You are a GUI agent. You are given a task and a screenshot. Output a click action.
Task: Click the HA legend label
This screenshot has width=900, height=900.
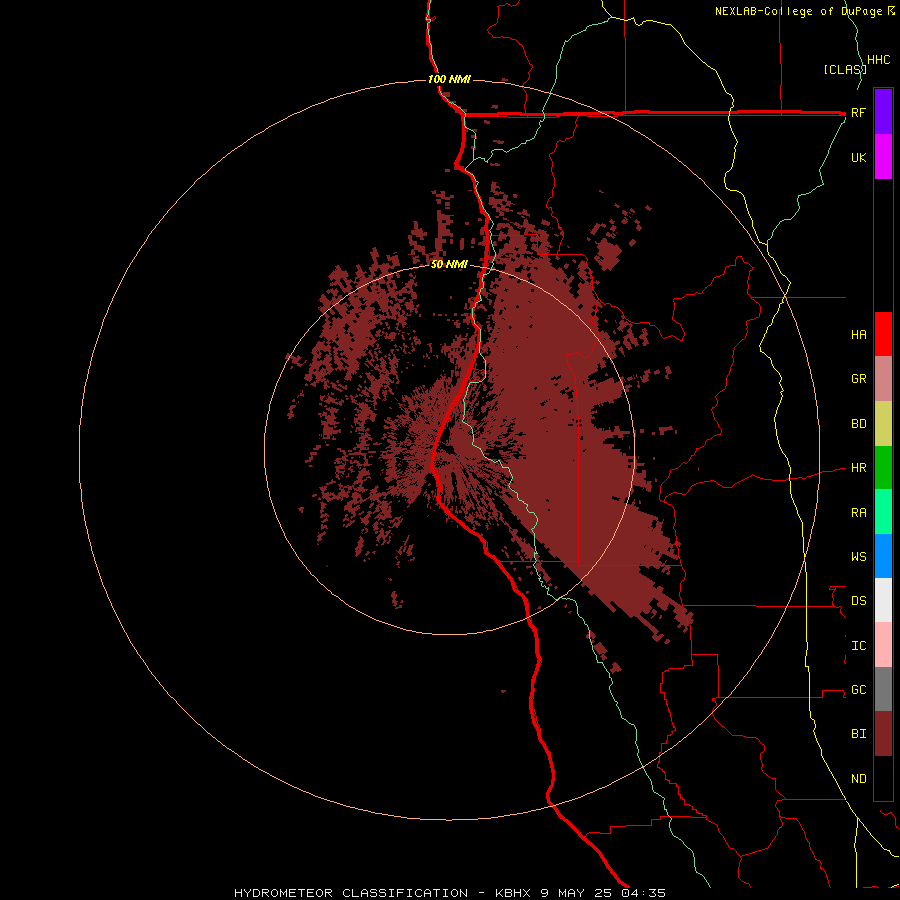[x=858, y=334]
